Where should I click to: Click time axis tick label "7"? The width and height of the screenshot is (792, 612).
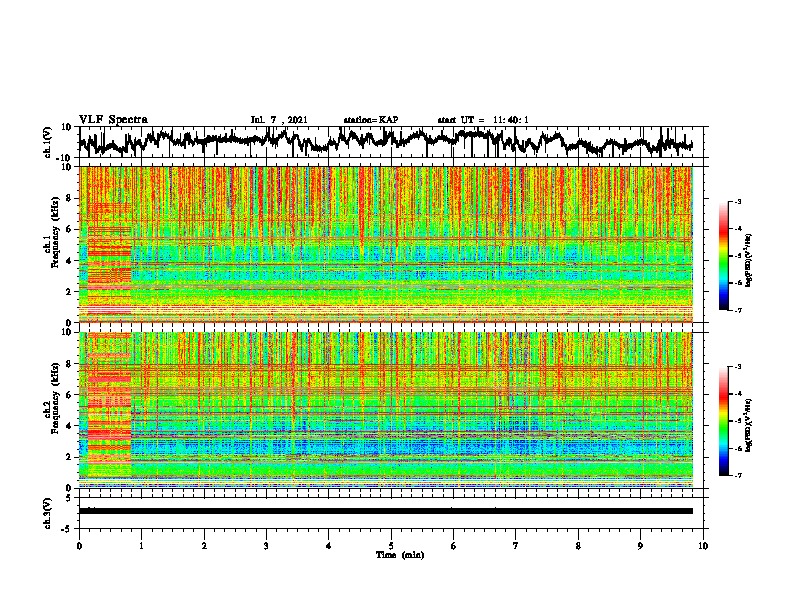pos(516,546)
